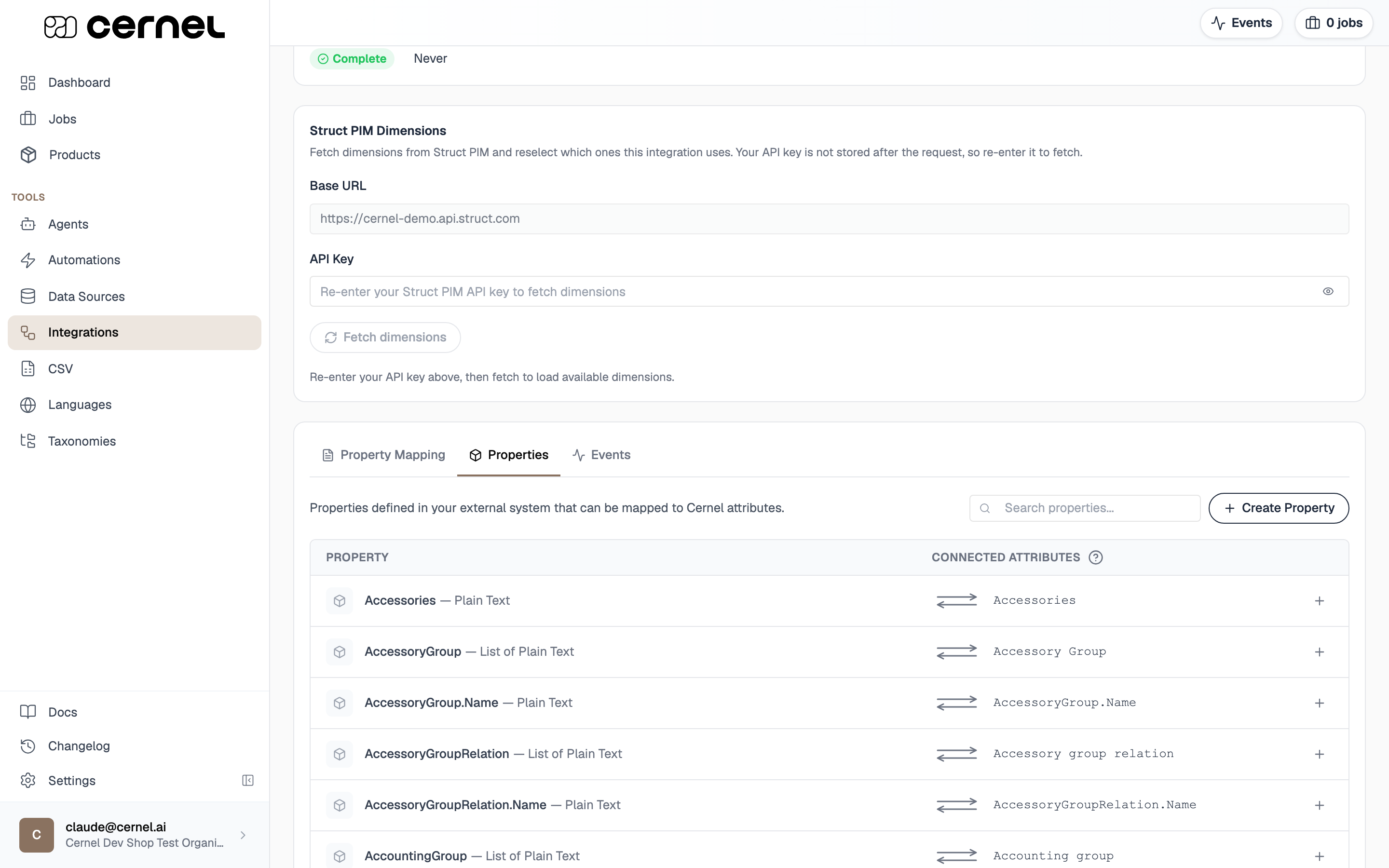Screen dimensions: 1389x868
Task: Click the AccessoryGroupRelation.Name cube icon
Action: point(339,805)
